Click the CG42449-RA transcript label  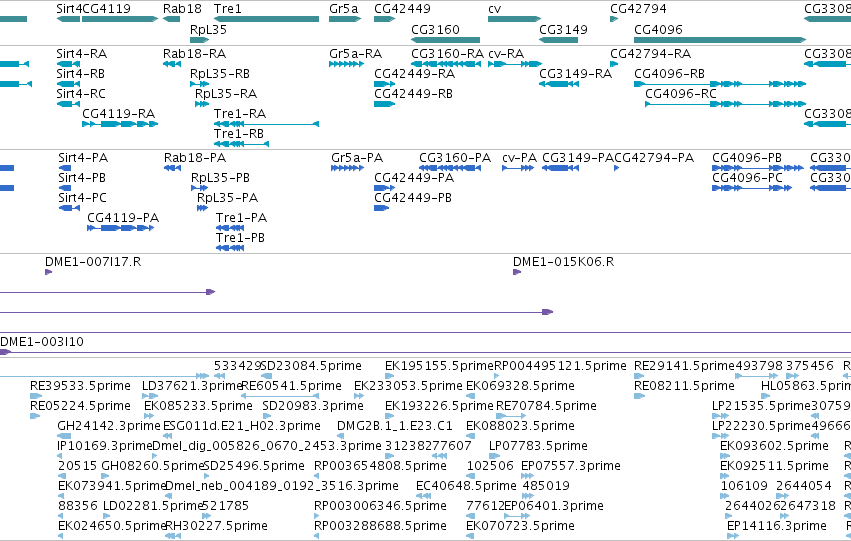415,74
